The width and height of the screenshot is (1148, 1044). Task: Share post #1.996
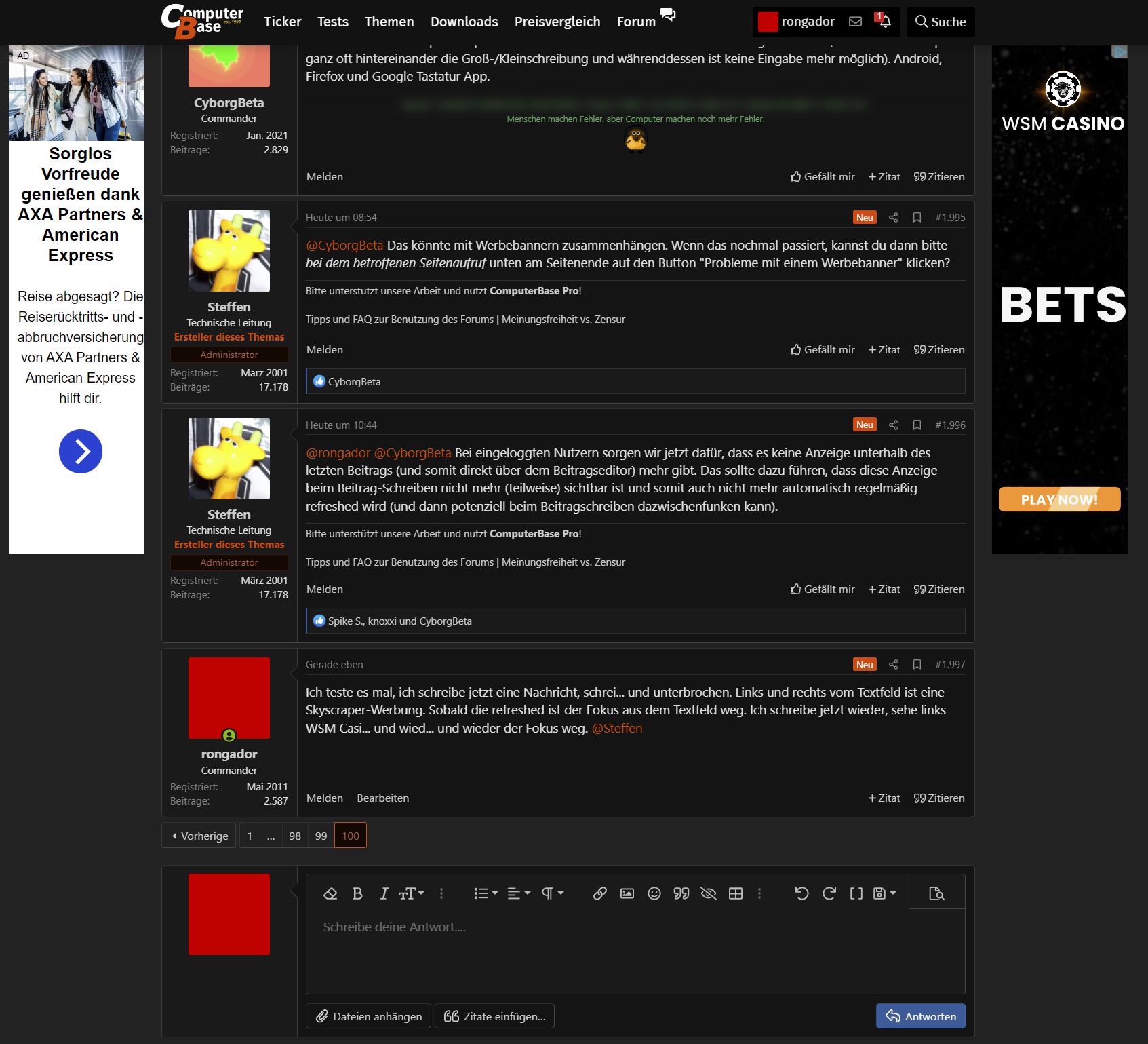893,425
